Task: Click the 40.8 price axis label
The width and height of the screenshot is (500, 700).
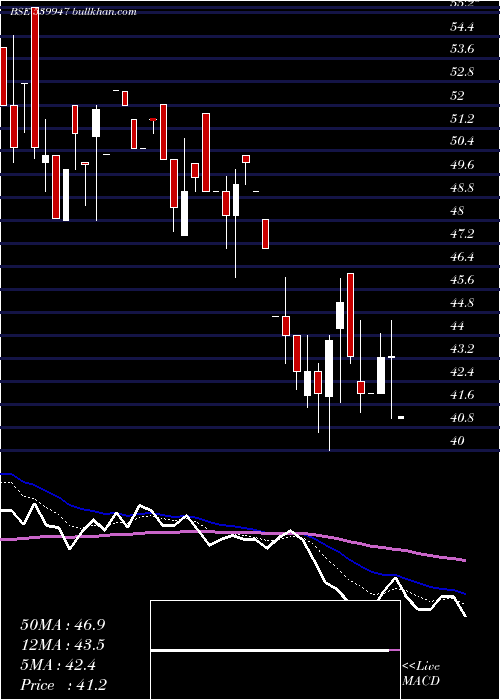Action: [462, 418]
